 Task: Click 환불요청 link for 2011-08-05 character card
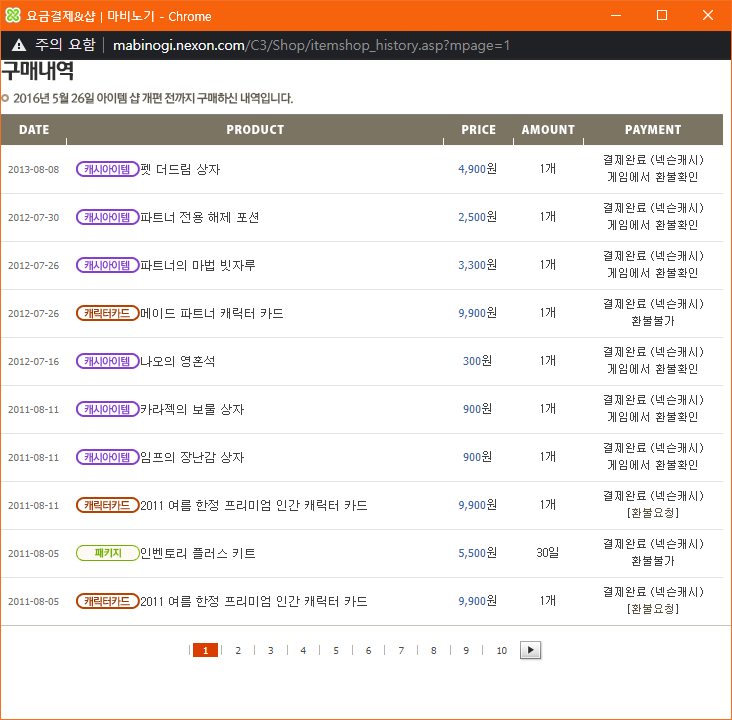pyautogui.click(x=653, y=609)
